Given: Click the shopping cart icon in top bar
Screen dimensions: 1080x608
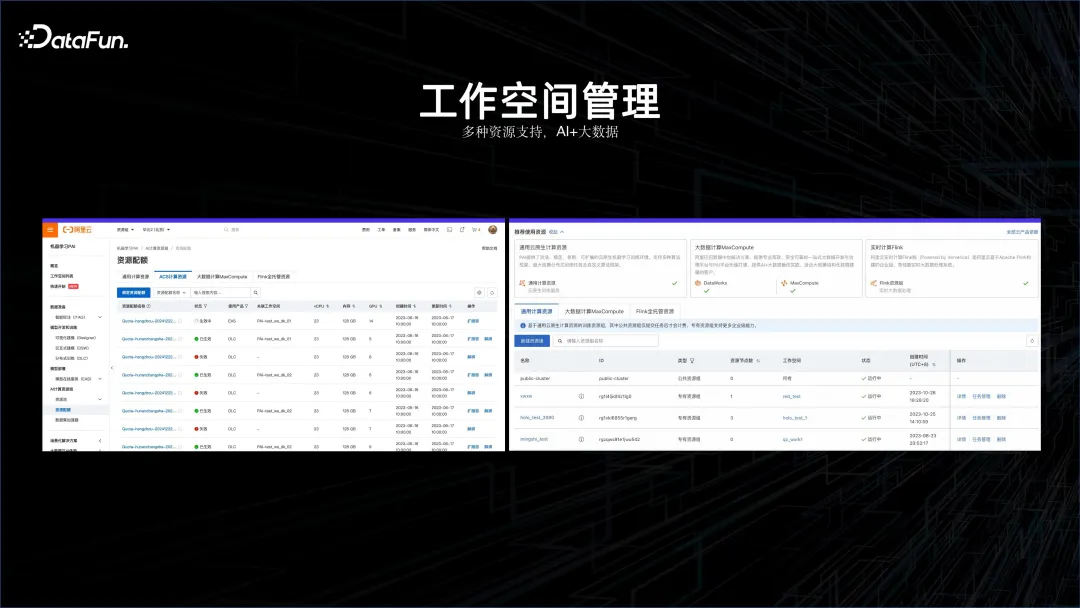Looking at the screenshot, I should (473, 229).
